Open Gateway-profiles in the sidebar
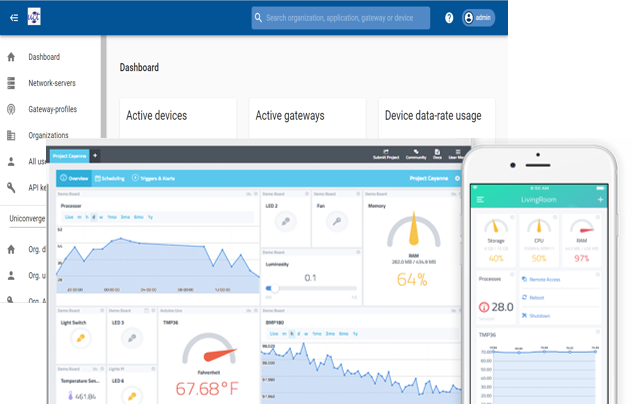Screen dimensions: 632x404 53,109
